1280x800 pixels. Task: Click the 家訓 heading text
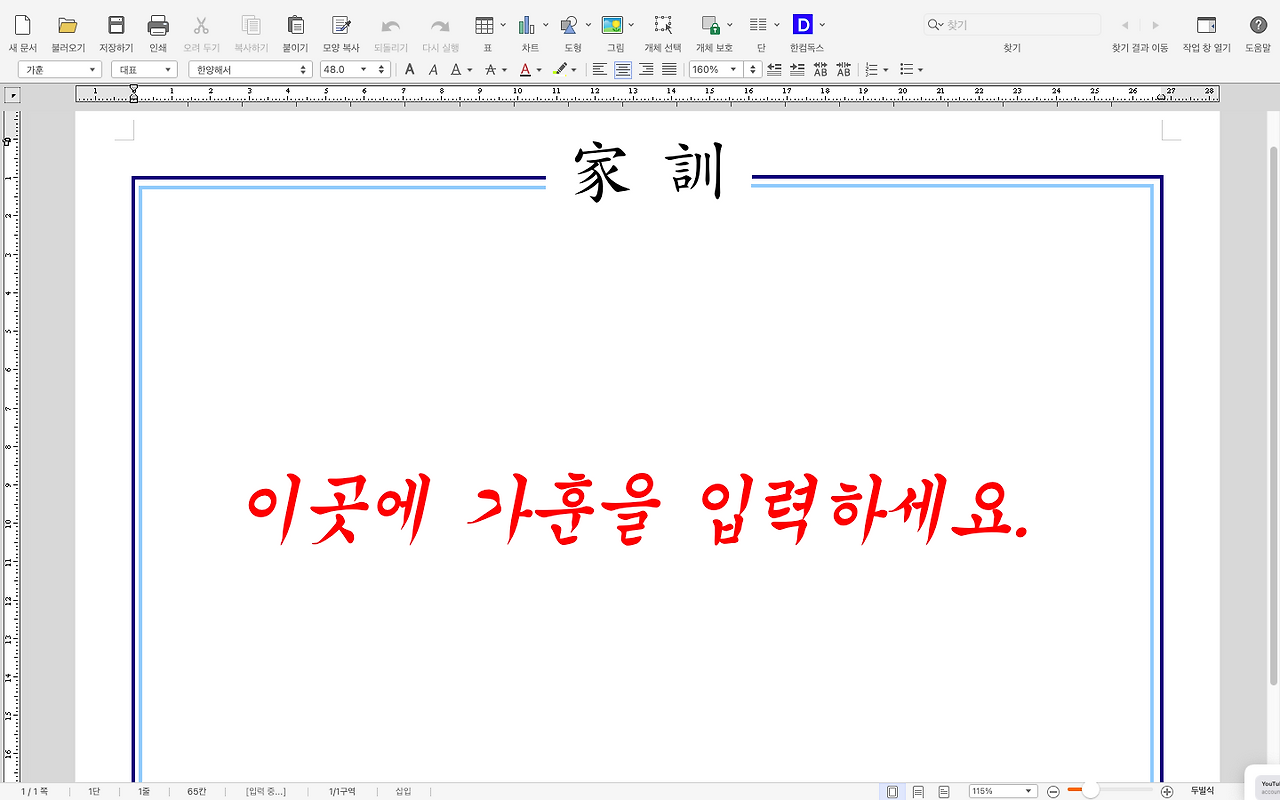click(648, 173)
